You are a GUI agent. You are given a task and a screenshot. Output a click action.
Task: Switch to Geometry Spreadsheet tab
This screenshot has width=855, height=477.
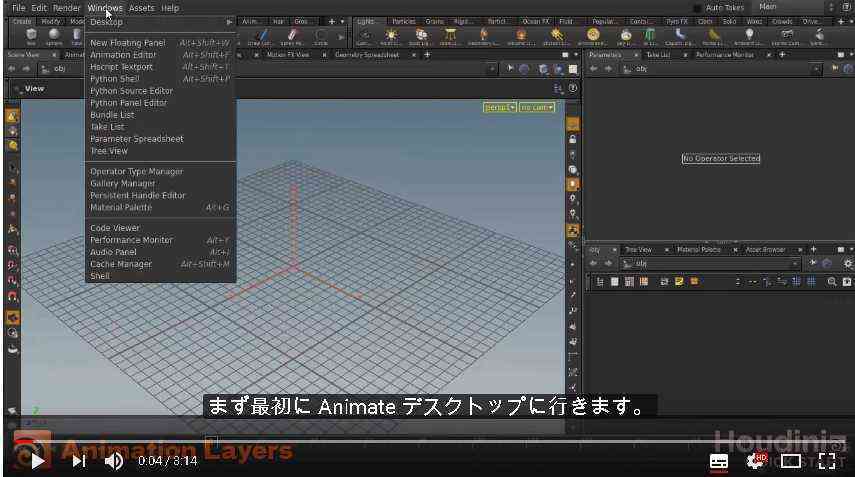[367, 55]
